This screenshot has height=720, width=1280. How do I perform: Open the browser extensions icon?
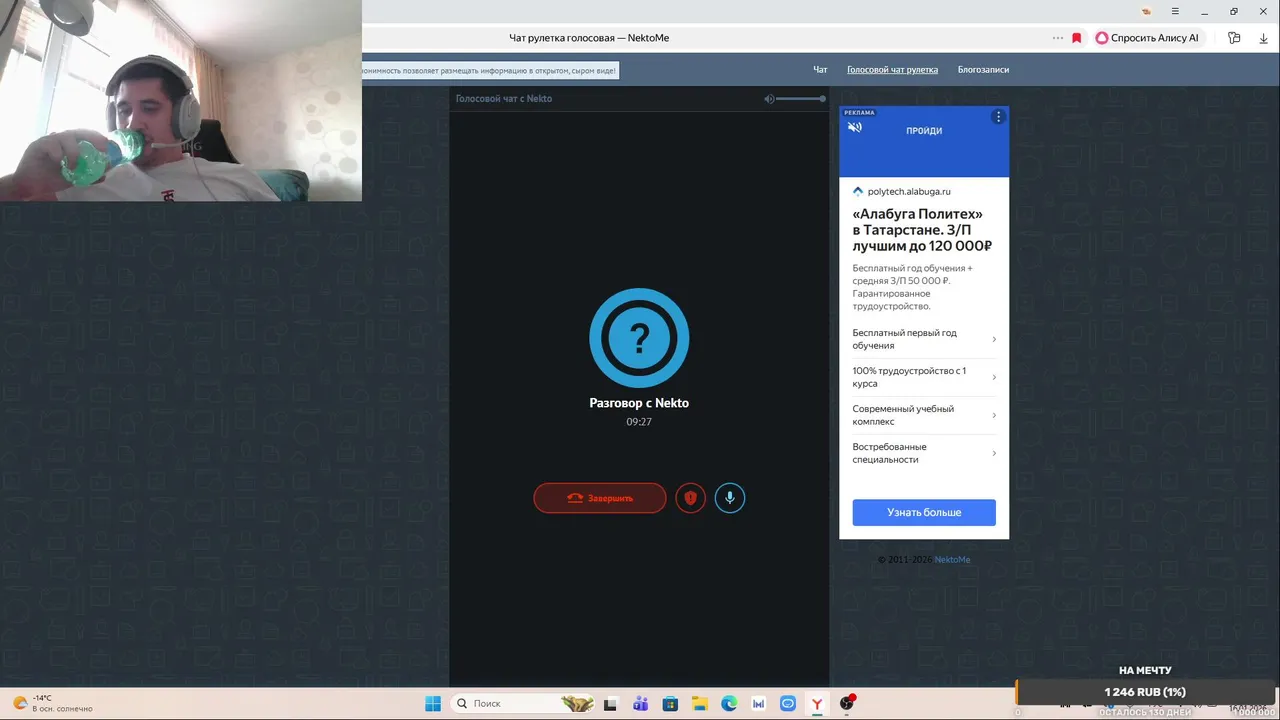(x=1234, y=38)
